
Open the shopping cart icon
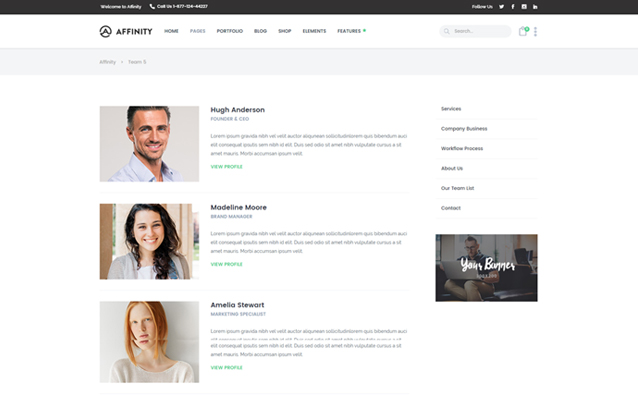pos(523,31)
